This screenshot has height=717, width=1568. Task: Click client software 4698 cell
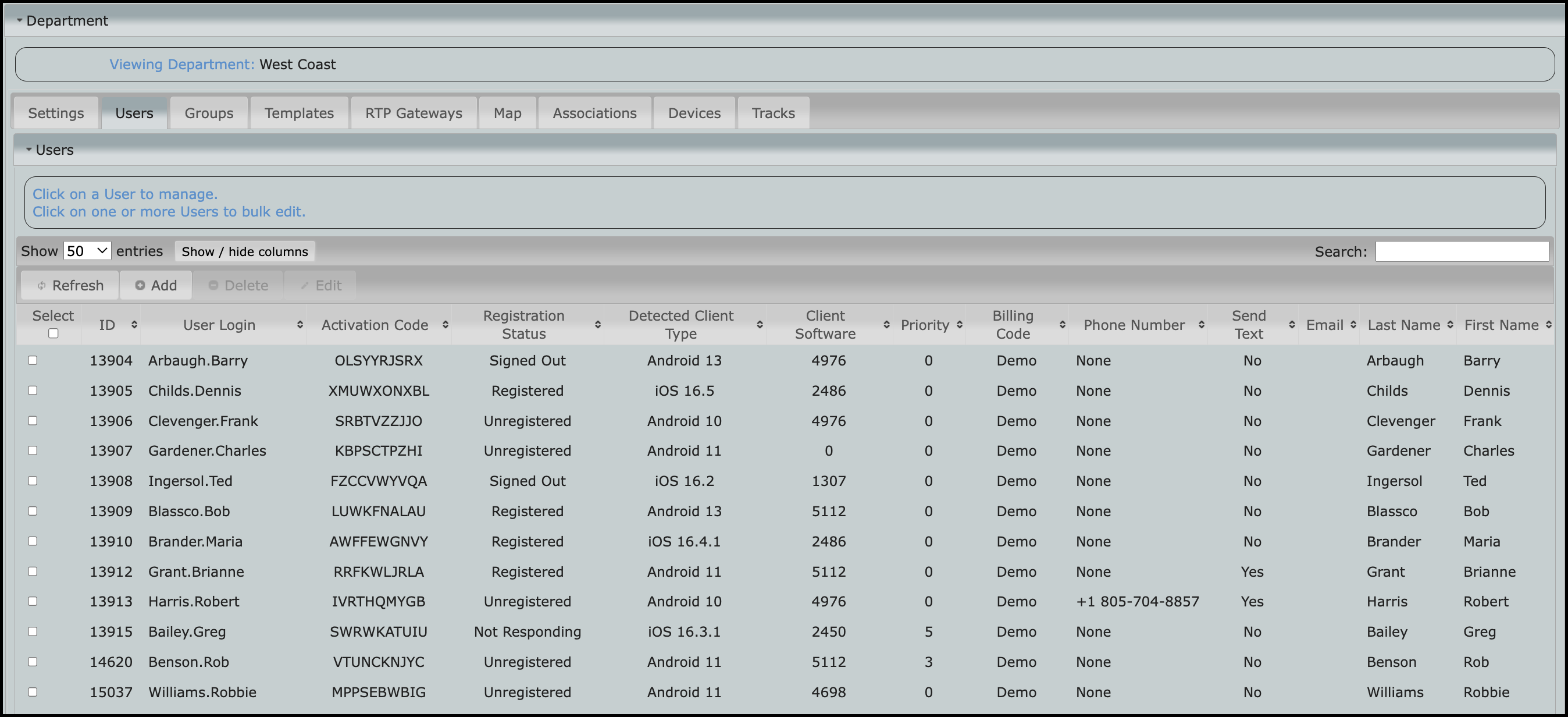[828, 692]
